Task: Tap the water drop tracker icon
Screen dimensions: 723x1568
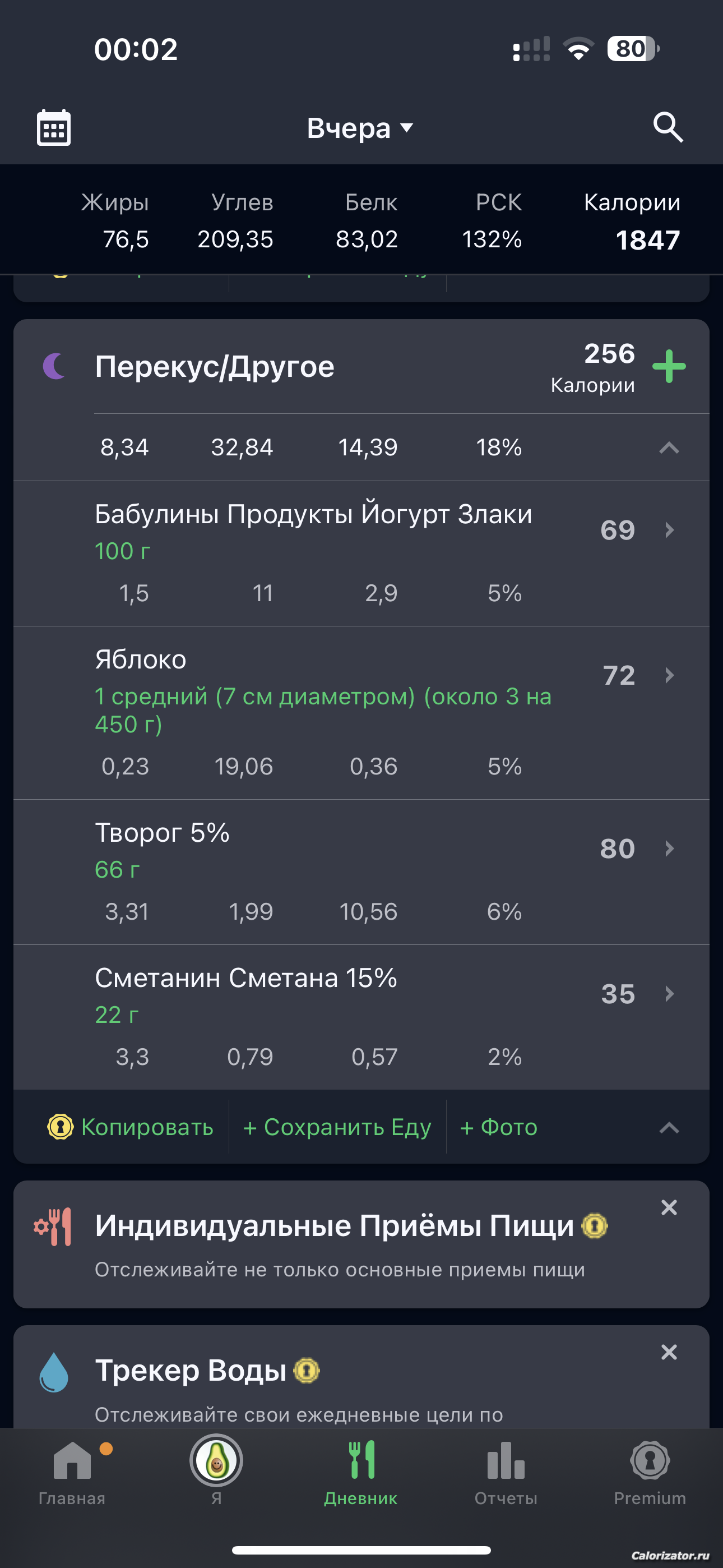Action: pos(54,1372)
